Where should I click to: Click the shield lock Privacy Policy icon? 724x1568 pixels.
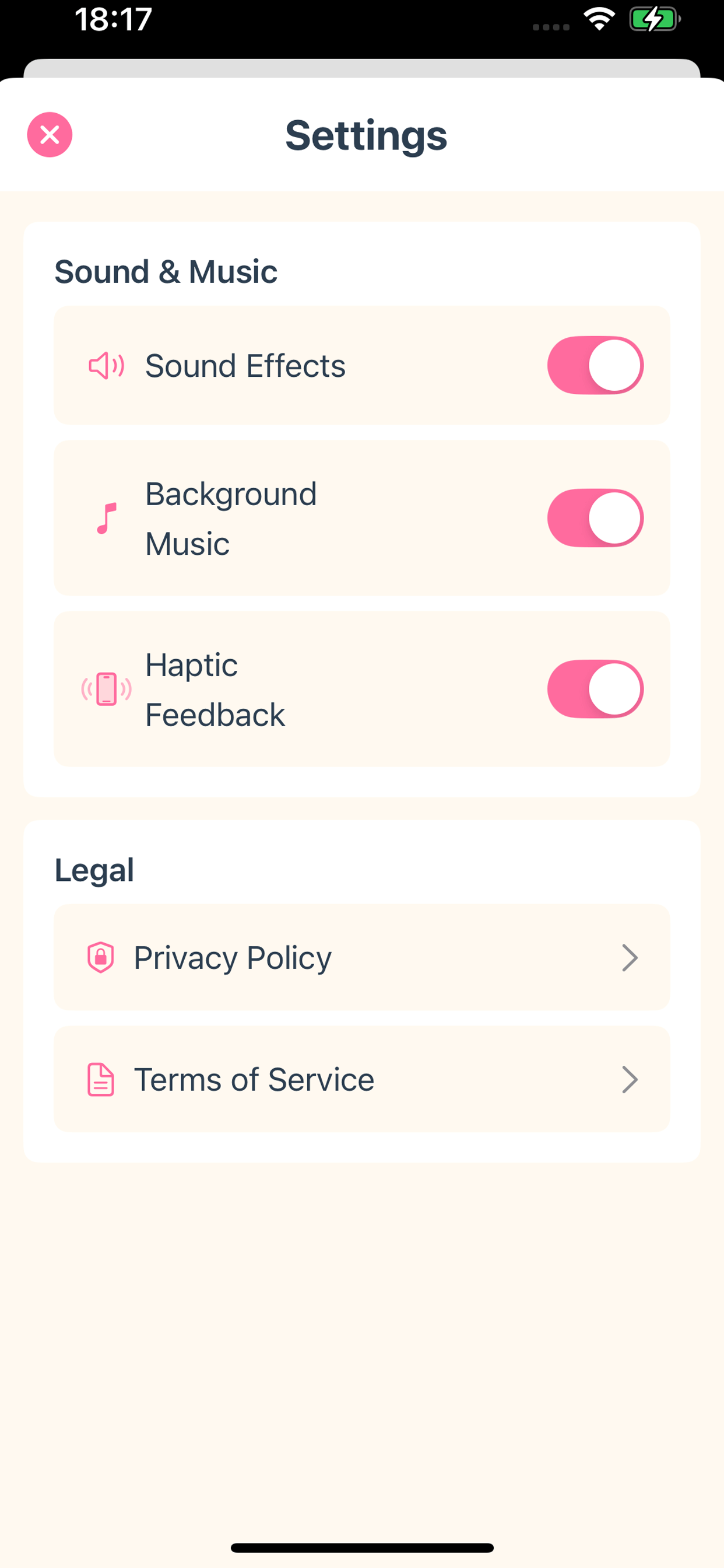(101, 957)
